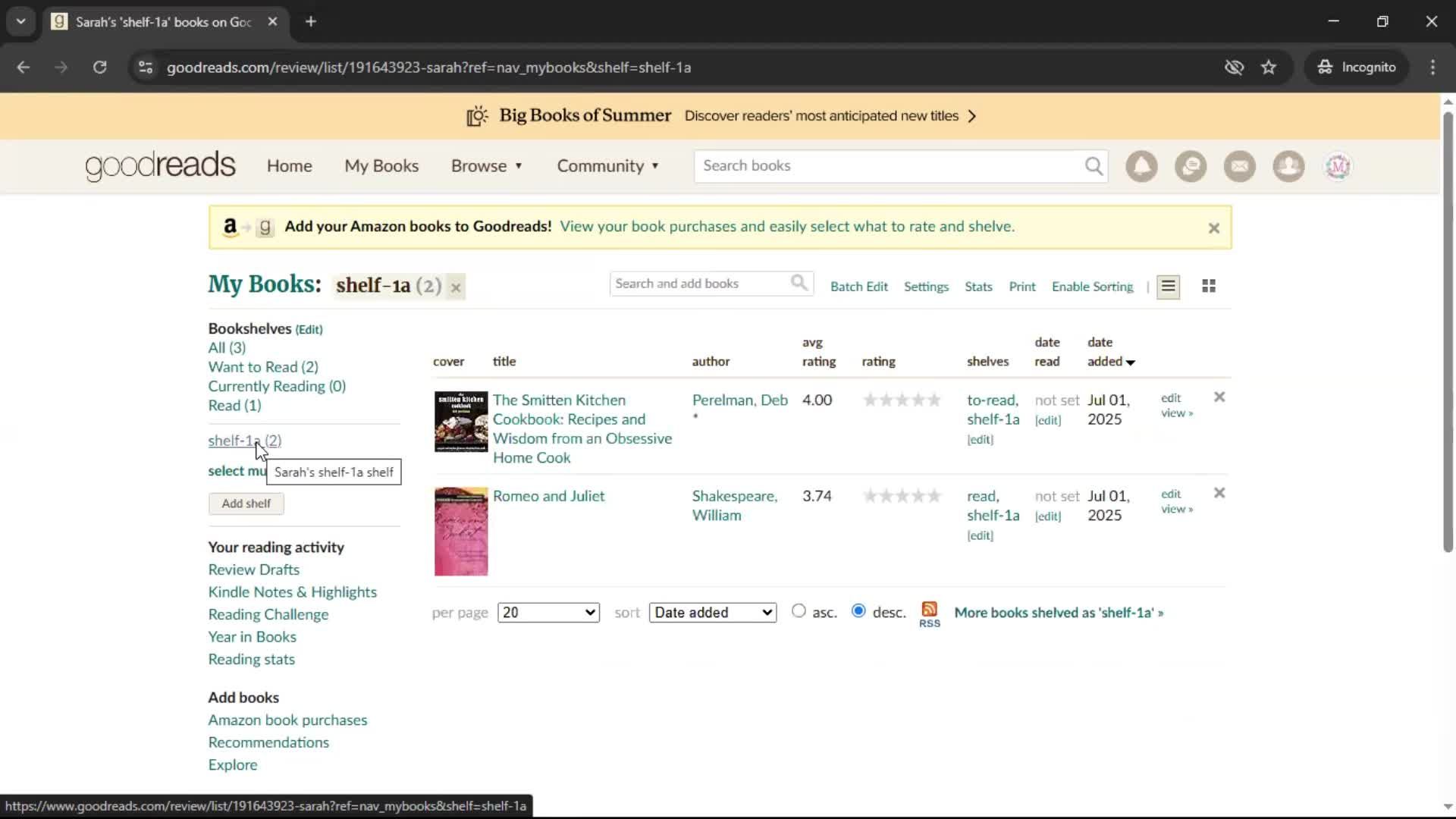Click the page vertical scrollbar
The height and width of the screenshot is (819, 1456).
(x=1448, y=331)
